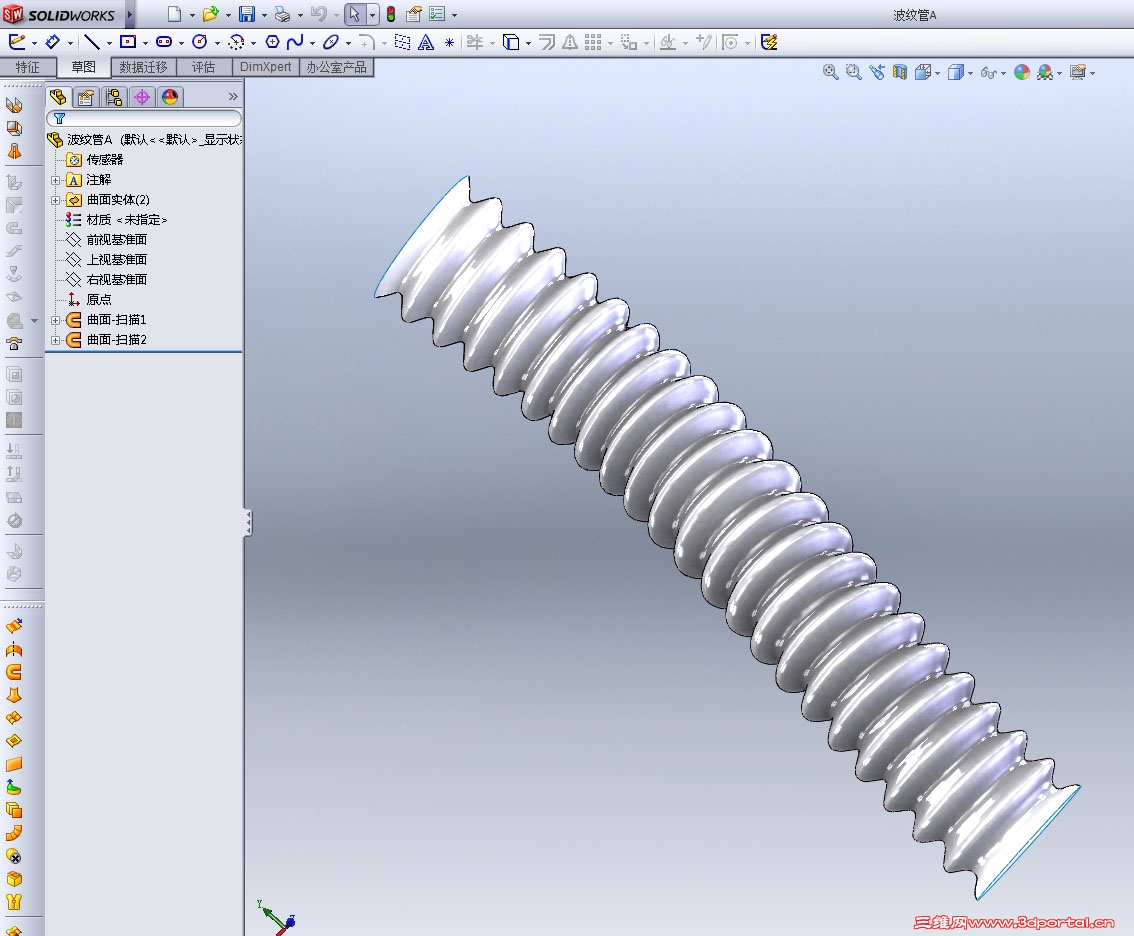Open the Edit Appearance color ball
Image resolution: width=1134 pixels, height=936 pixels.
(x=1022, y=72)
